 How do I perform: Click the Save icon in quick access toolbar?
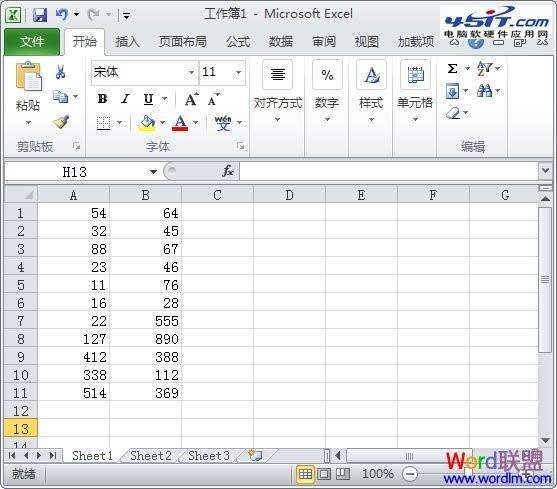[x=40, y=15]
